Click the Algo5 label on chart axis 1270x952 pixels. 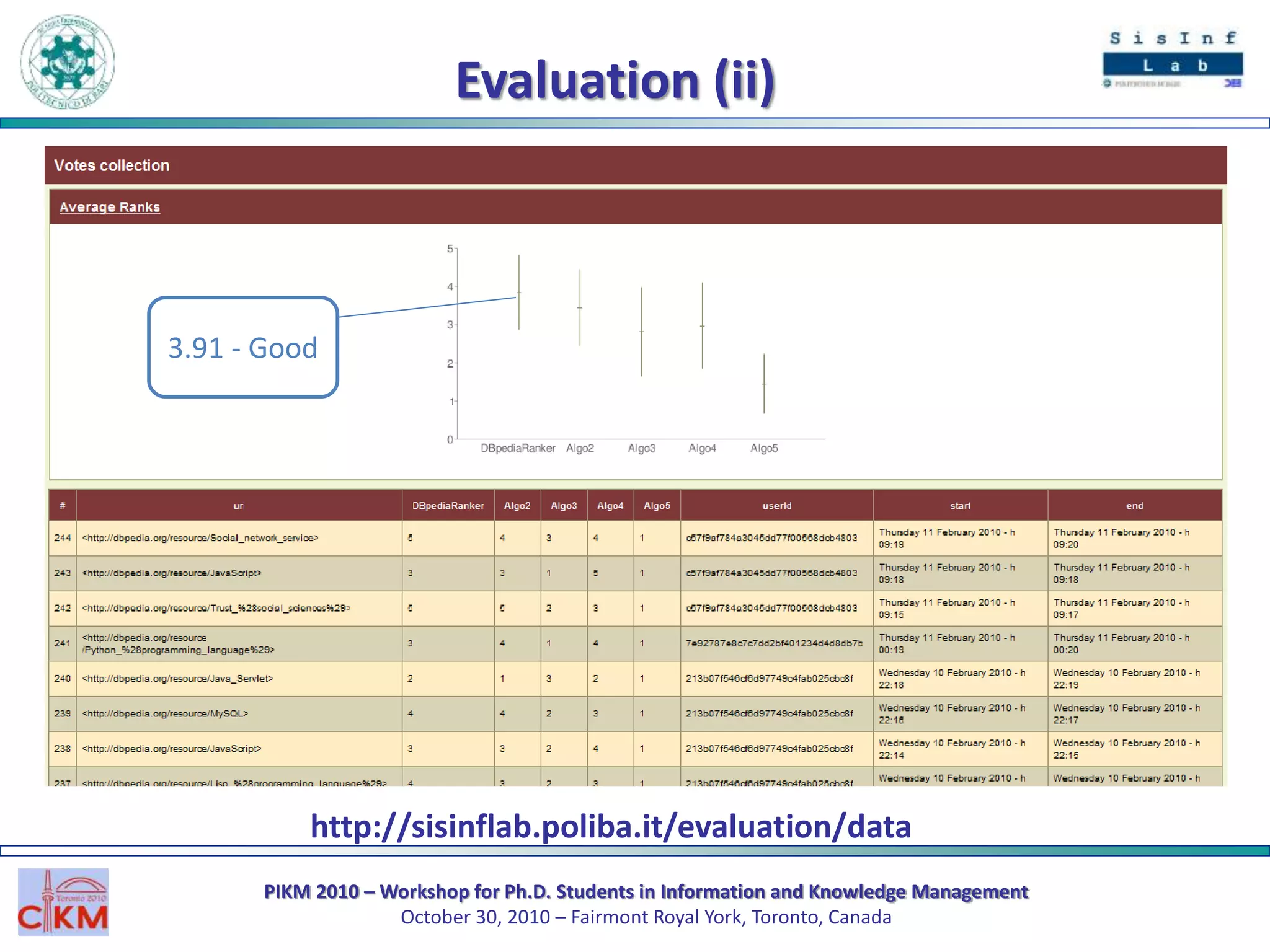click(764, 448)
